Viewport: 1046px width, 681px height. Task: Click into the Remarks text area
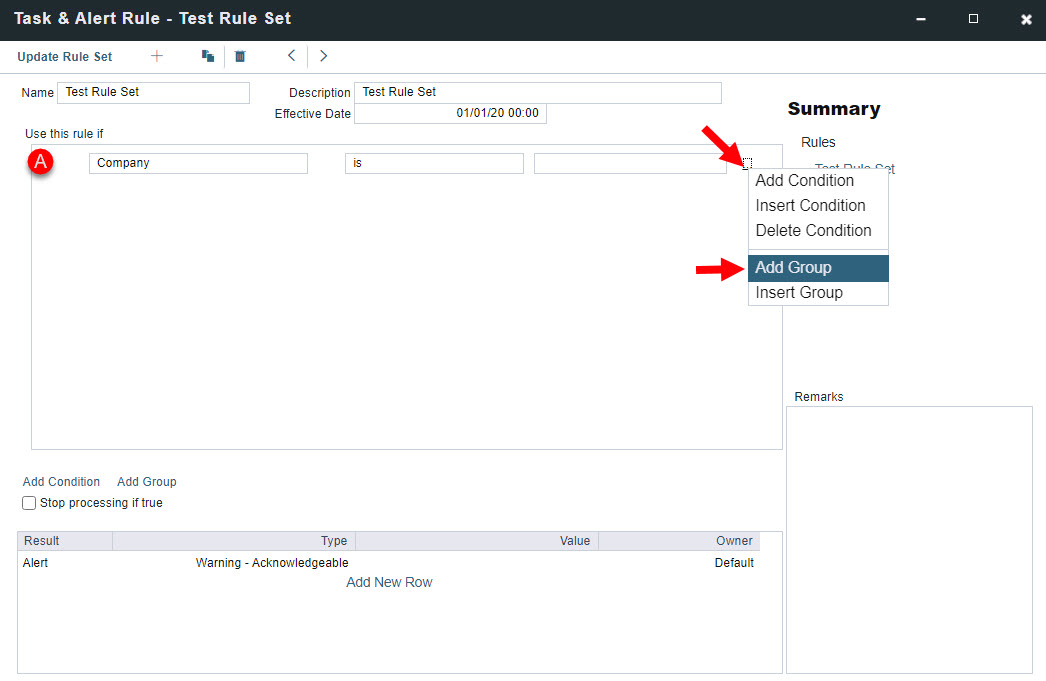click(x=909, y=539)
